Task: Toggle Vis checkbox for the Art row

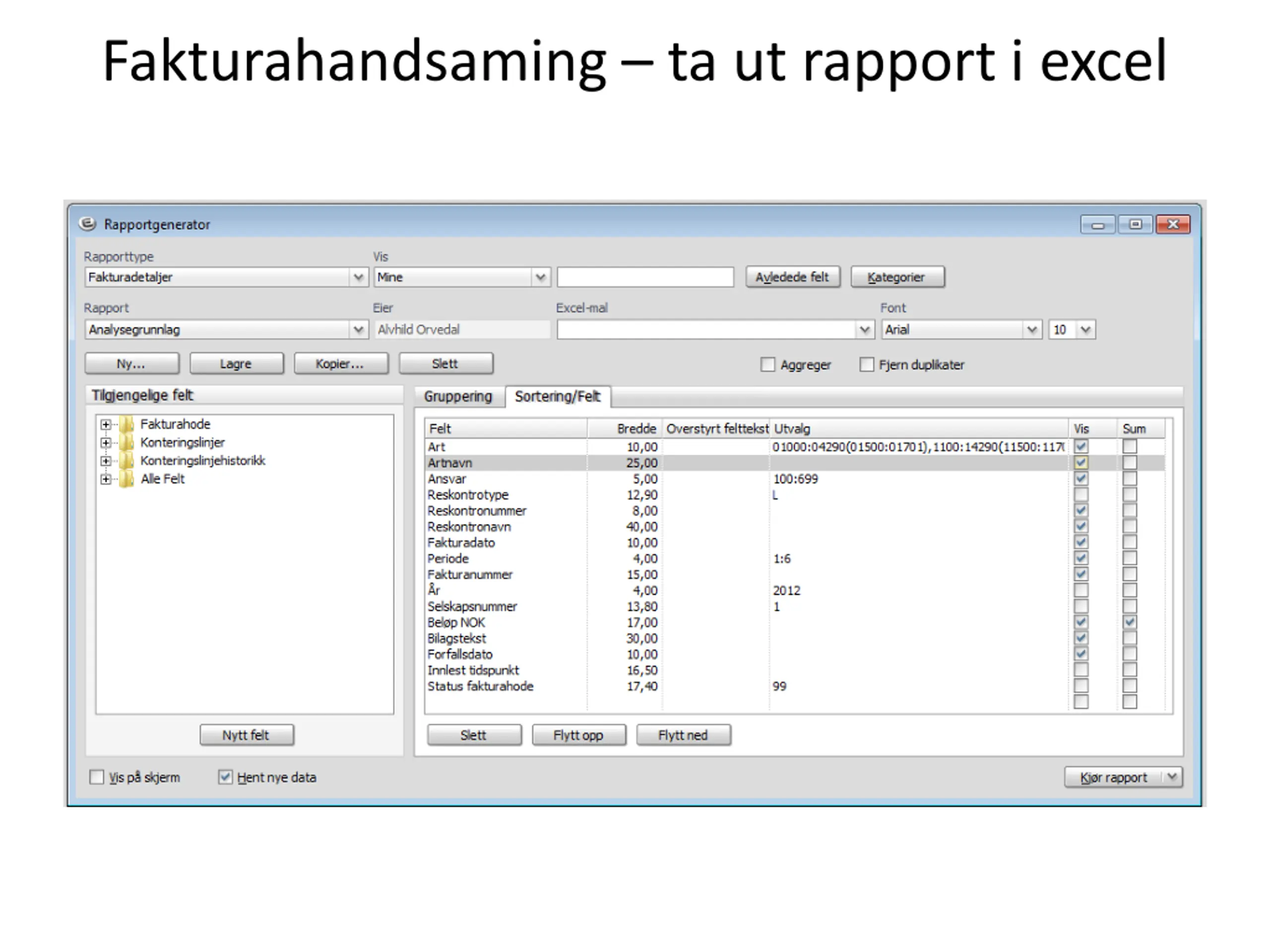Action: click(1081, 446)
